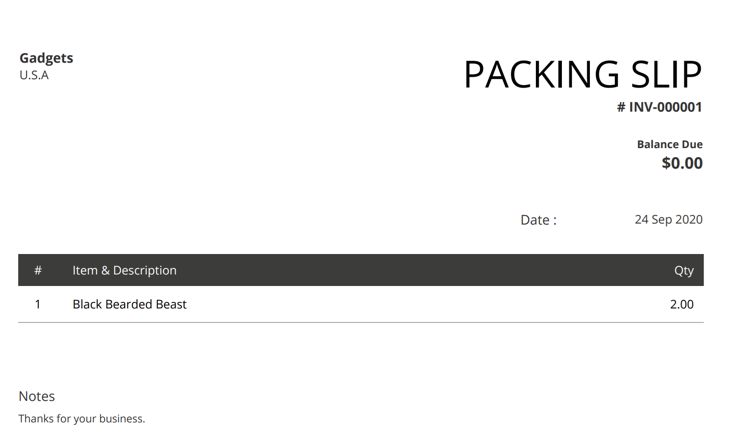Click the Date label
The height and width of the screenshot is (433, 736).
[534, 220]
